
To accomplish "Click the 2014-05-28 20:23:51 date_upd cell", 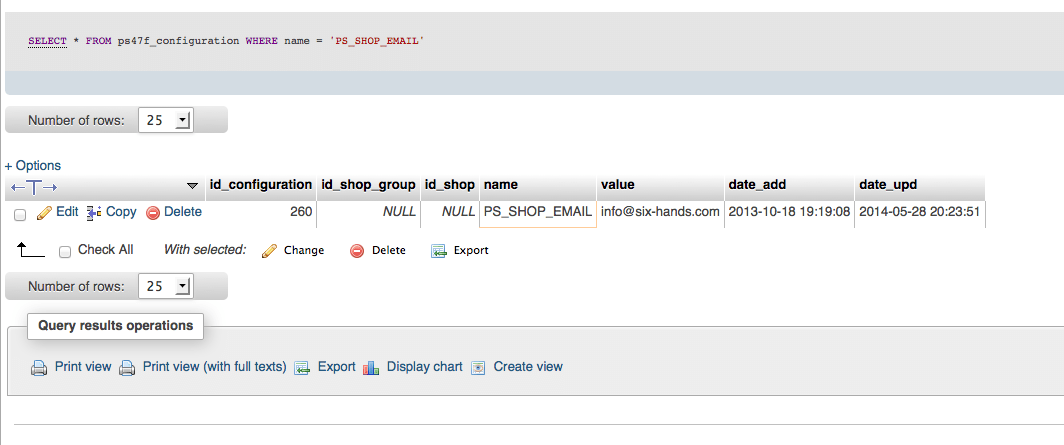I will pyautogui.click(x=919, y=212).
